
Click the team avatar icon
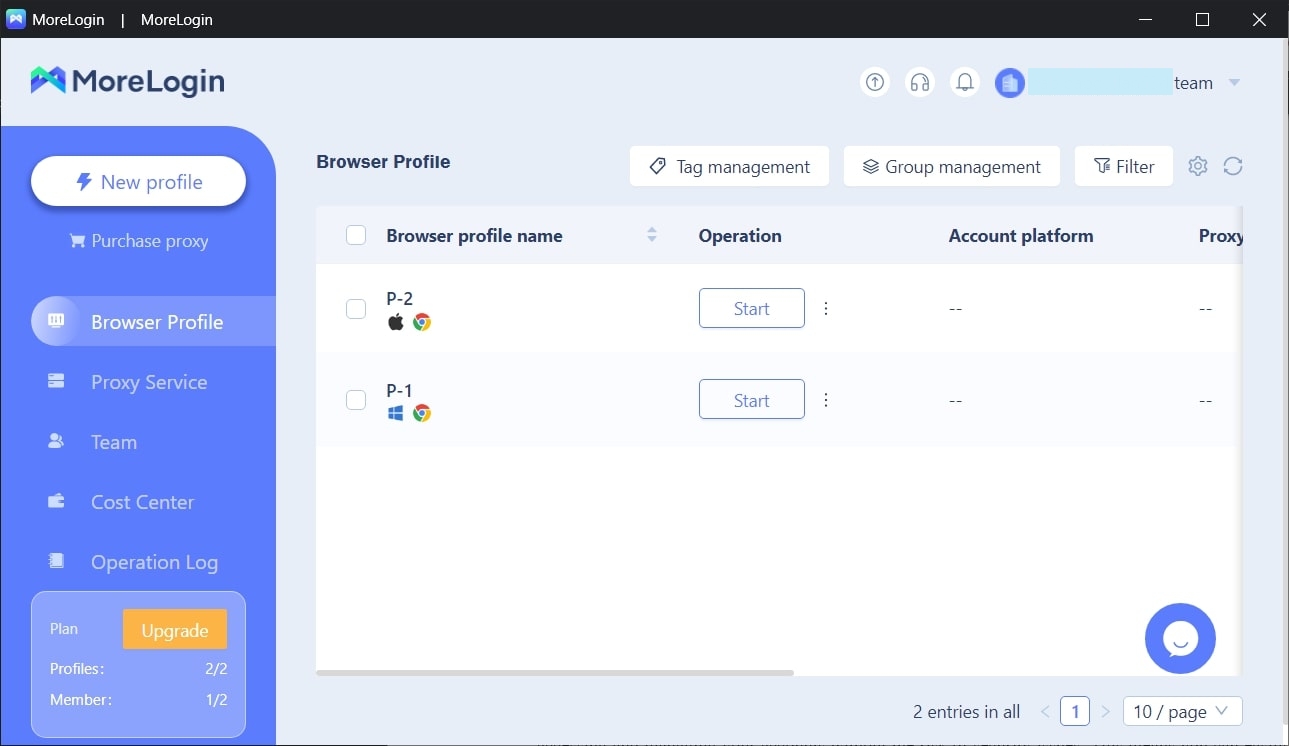pyautogui.click(x=1010, y=83)
